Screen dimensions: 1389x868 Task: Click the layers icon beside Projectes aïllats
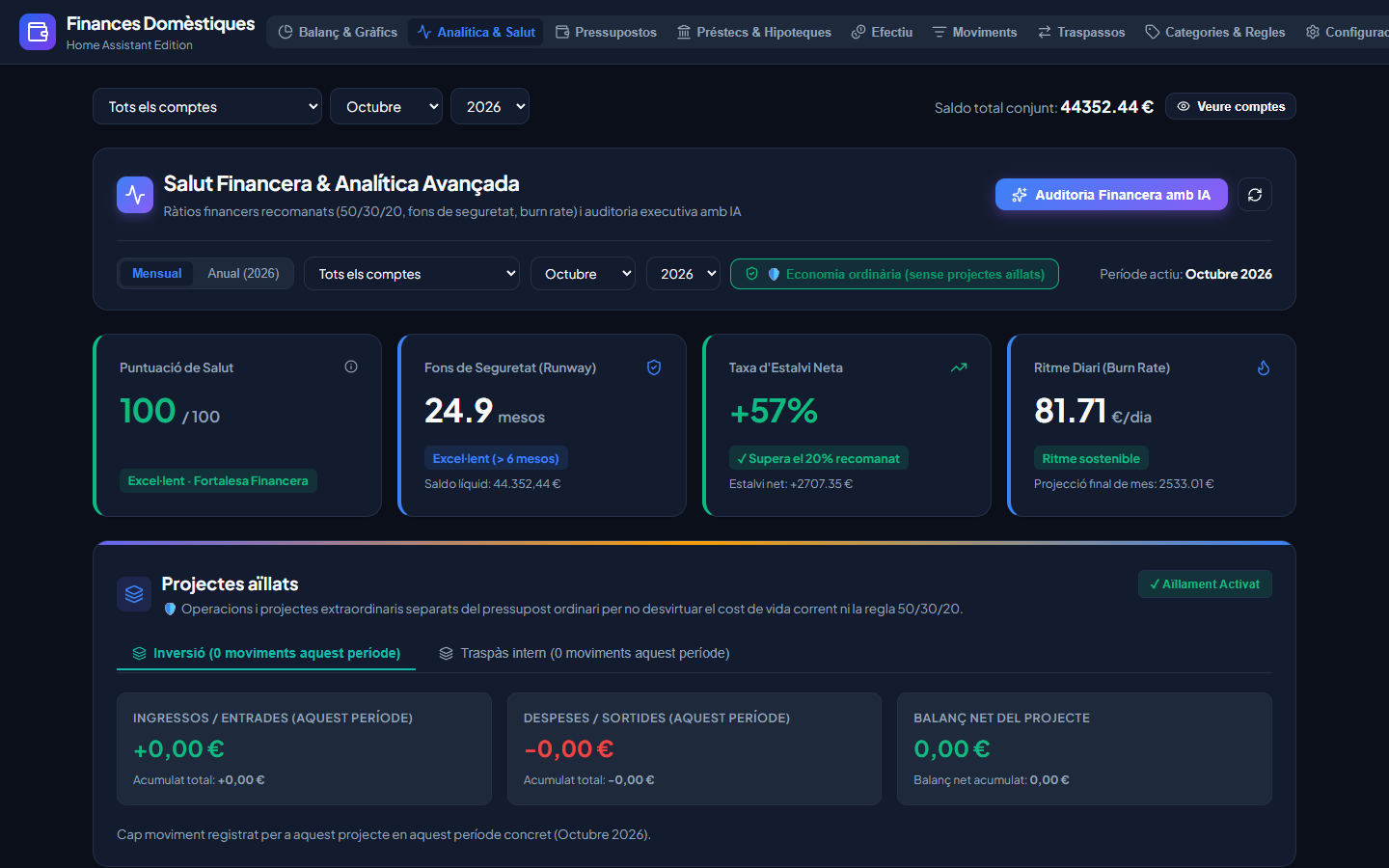(x=134, y=594)
